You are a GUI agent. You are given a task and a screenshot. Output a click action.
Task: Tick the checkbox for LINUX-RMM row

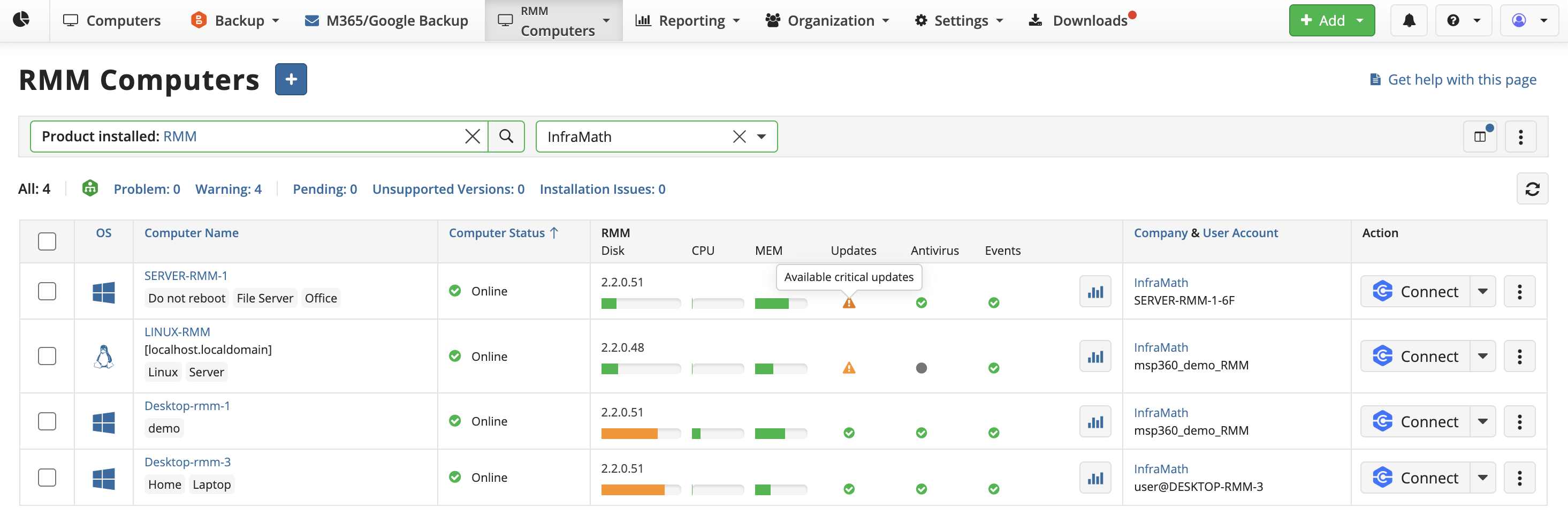[x=46, y=356]
